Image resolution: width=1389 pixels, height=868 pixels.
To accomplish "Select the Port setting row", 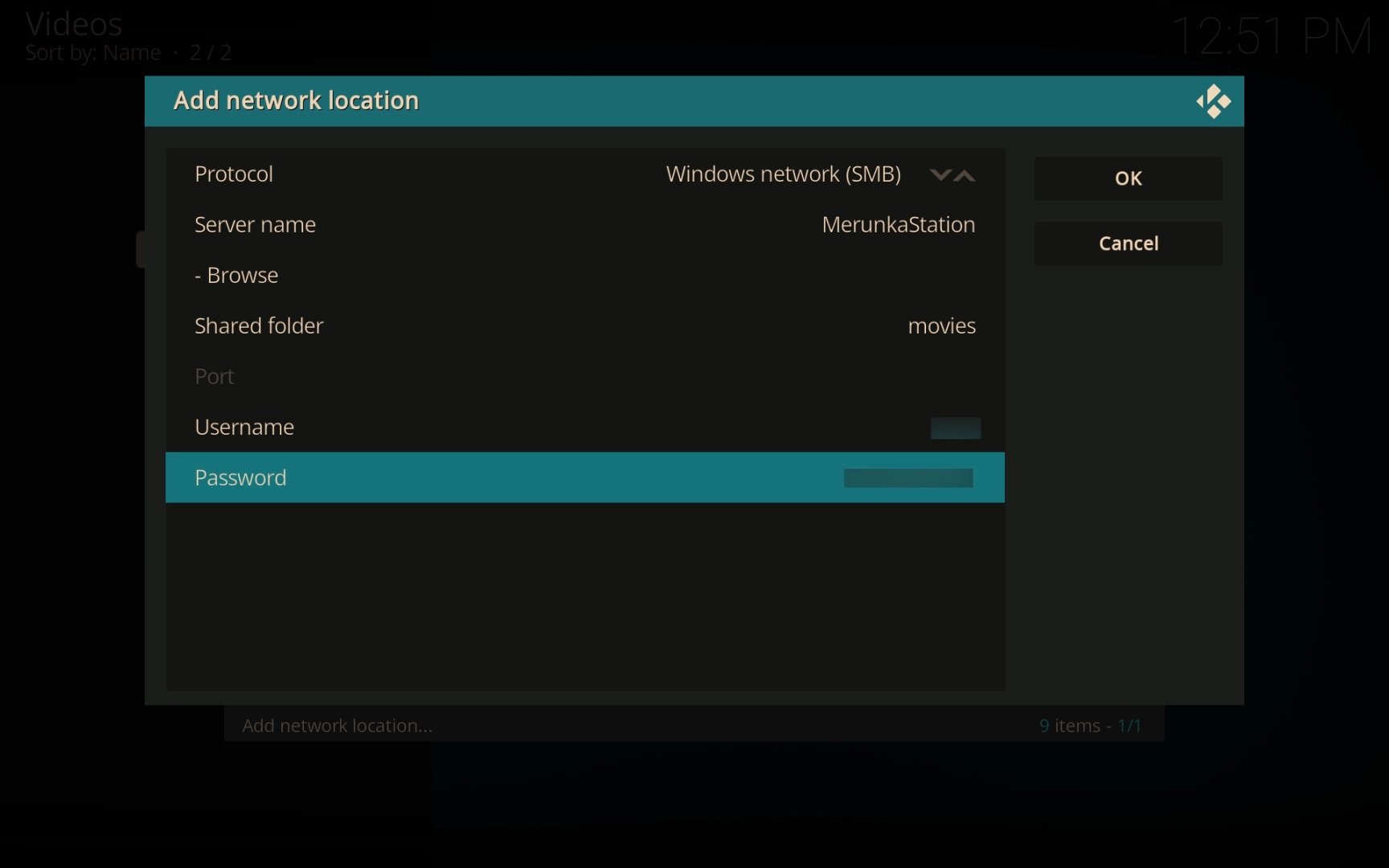I will click(585, 376).
